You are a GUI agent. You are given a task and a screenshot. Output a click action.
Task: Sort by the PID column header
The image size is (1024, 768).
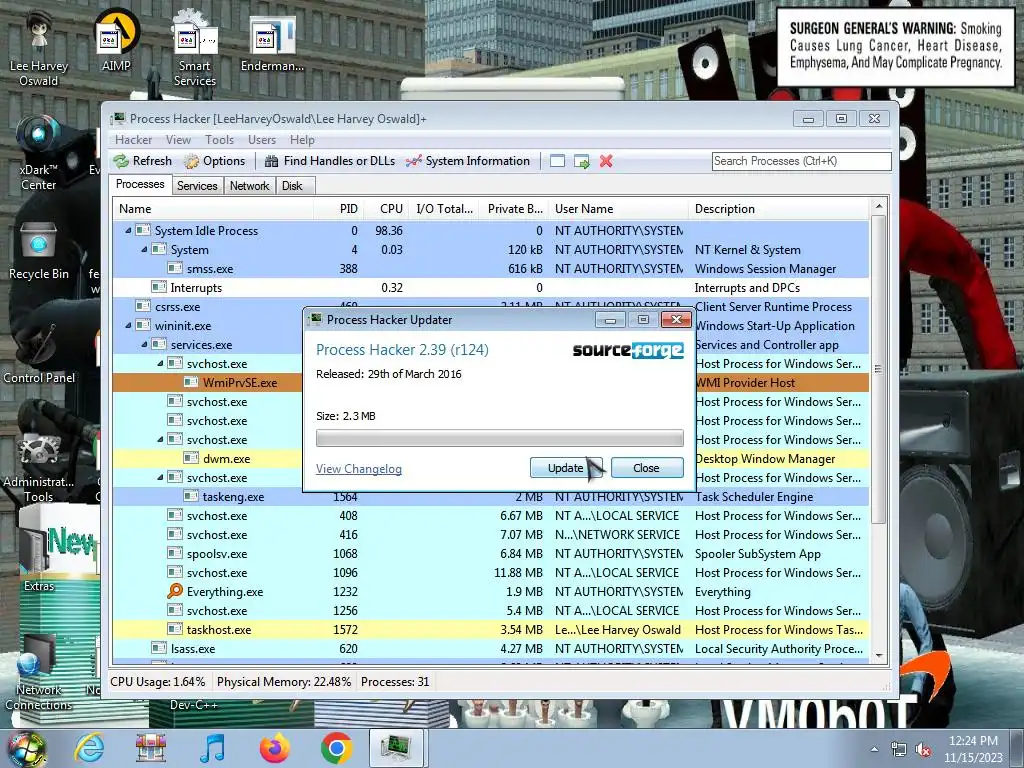click(x=339, y=209)
